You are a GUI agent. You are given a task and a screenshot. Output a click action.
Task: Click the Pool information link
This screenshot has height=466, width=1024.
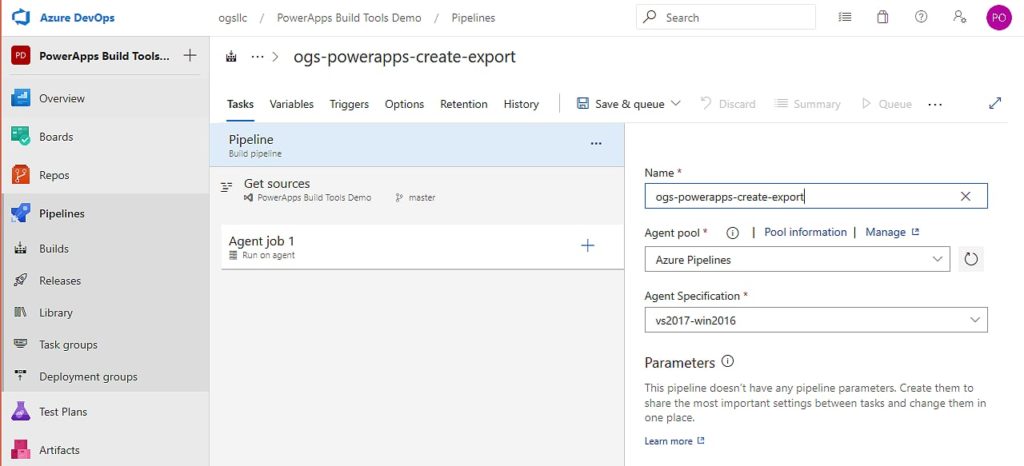805,232
